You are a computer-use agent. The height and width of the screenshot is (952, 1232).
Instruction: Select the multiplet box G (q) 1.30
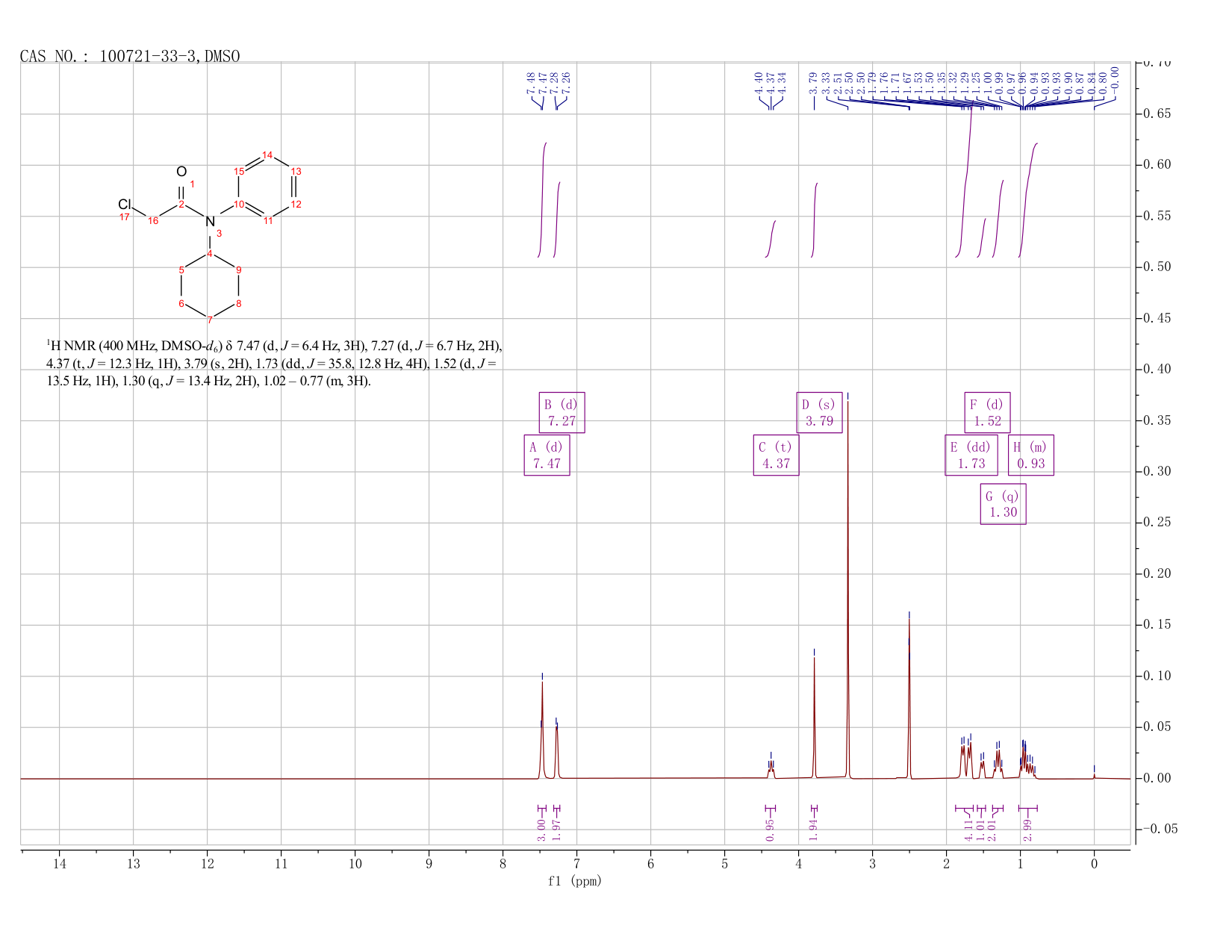point(1003,504)
